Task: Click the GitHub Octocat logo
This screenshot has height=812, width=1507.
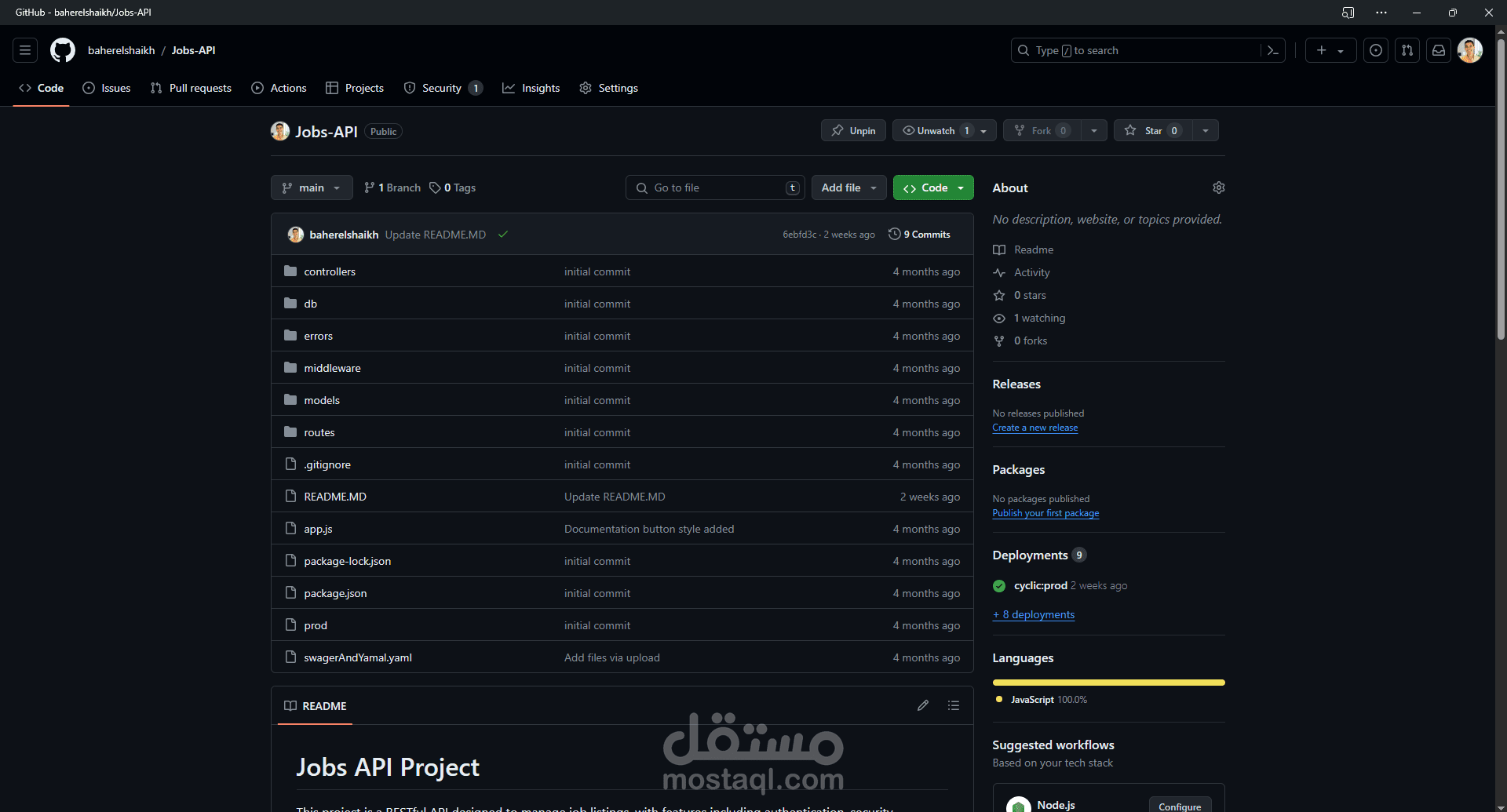Action: pyautogui.click(x=63, y=50)
